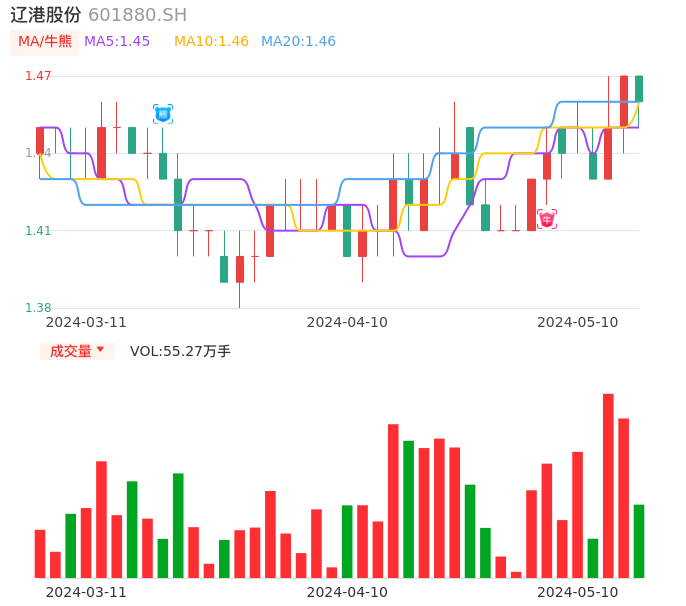
Task: Click the last green candlestick on the right
Action: point(639,89)
